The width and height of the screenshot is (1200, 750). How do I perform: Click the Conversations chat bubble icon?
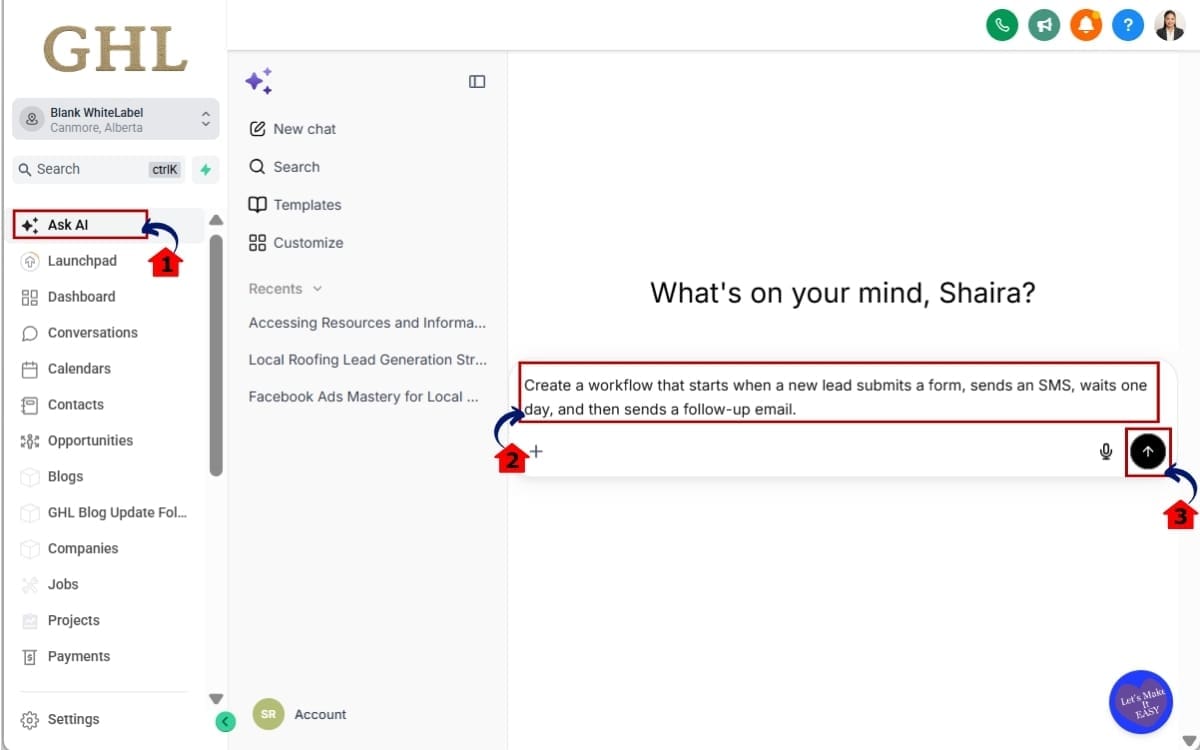[29, 333]
